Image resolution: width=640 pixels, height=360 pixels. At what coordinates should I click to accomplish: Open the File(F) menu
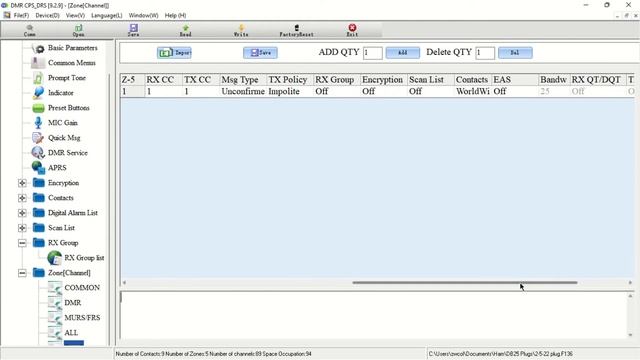(21, 15)
